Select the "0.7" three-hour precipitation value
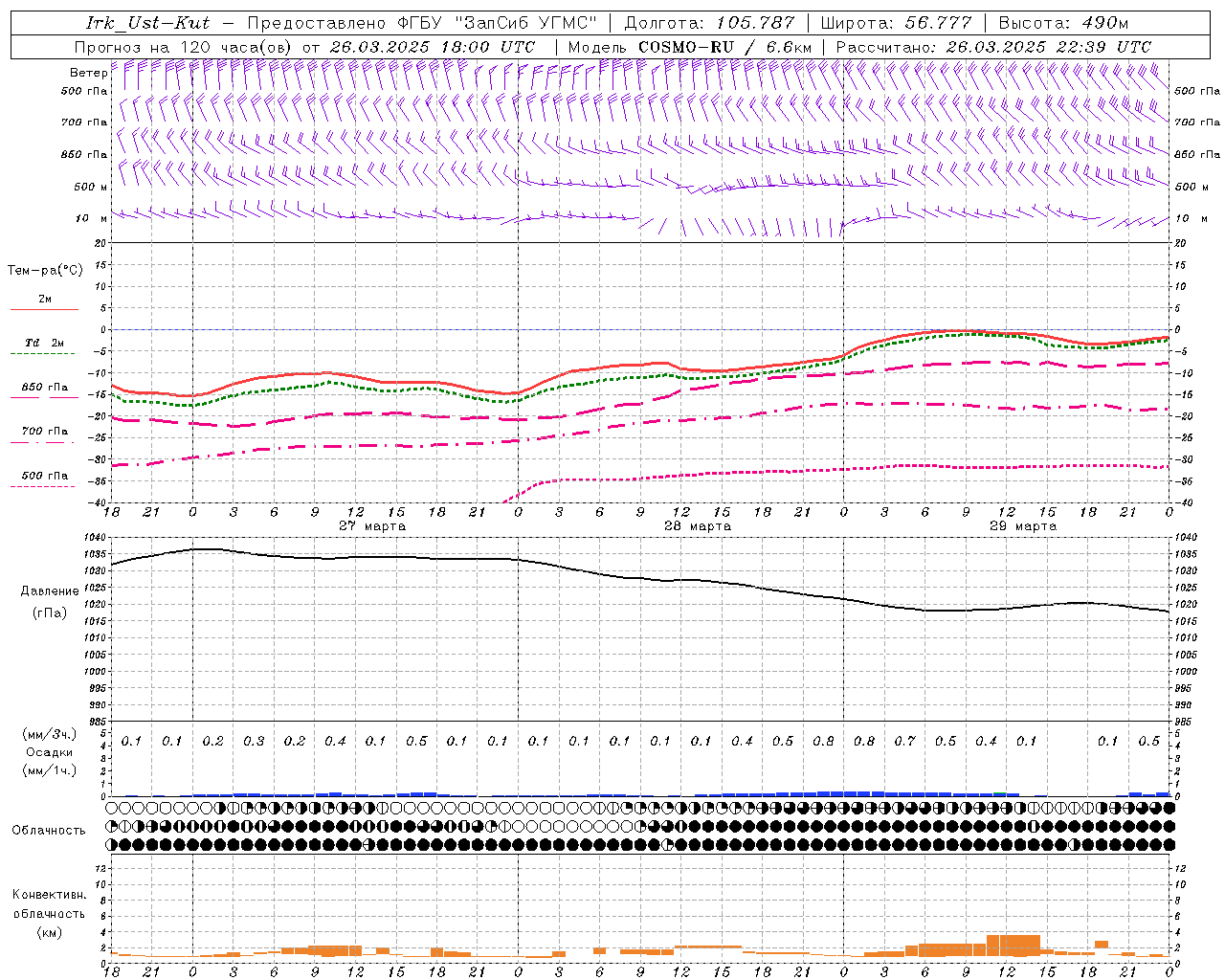 tap(904, 742)
